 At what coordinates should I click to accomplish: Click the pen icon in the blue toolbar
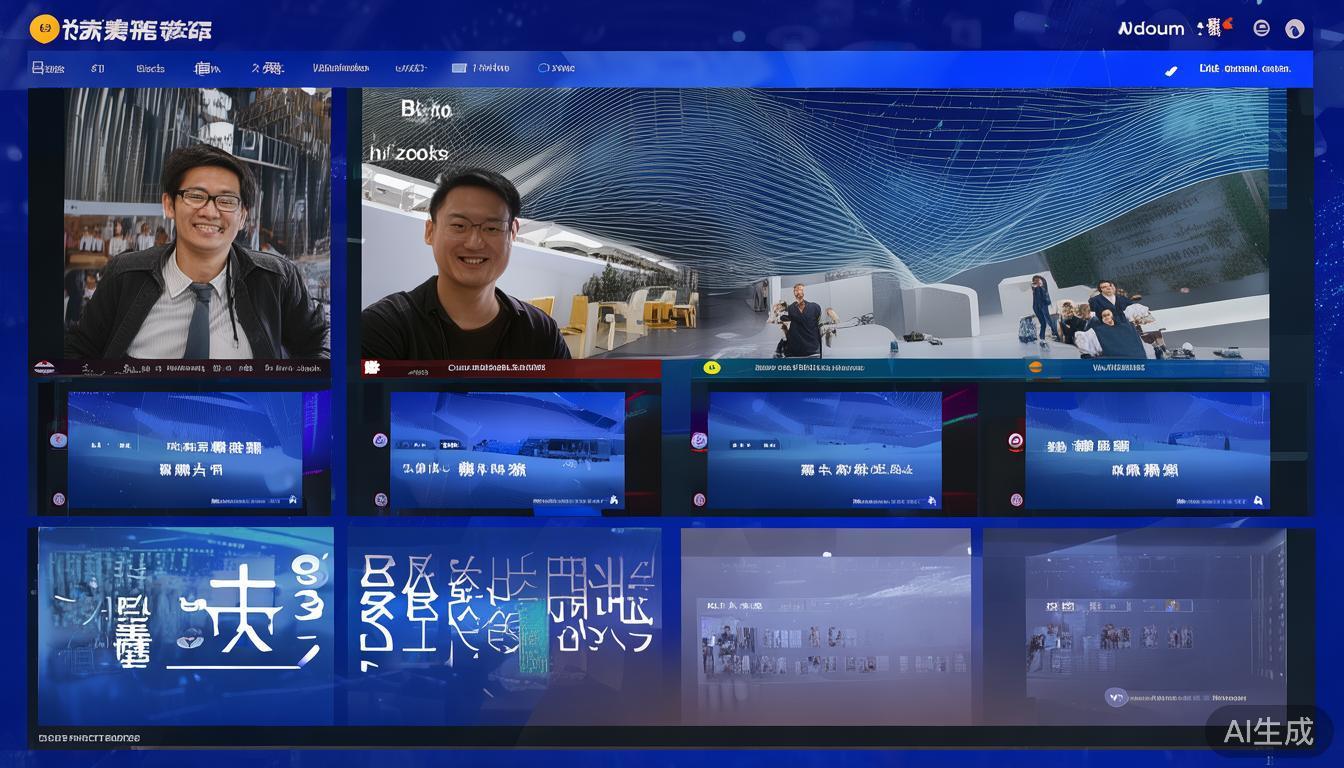click(x=1172, y=70)
